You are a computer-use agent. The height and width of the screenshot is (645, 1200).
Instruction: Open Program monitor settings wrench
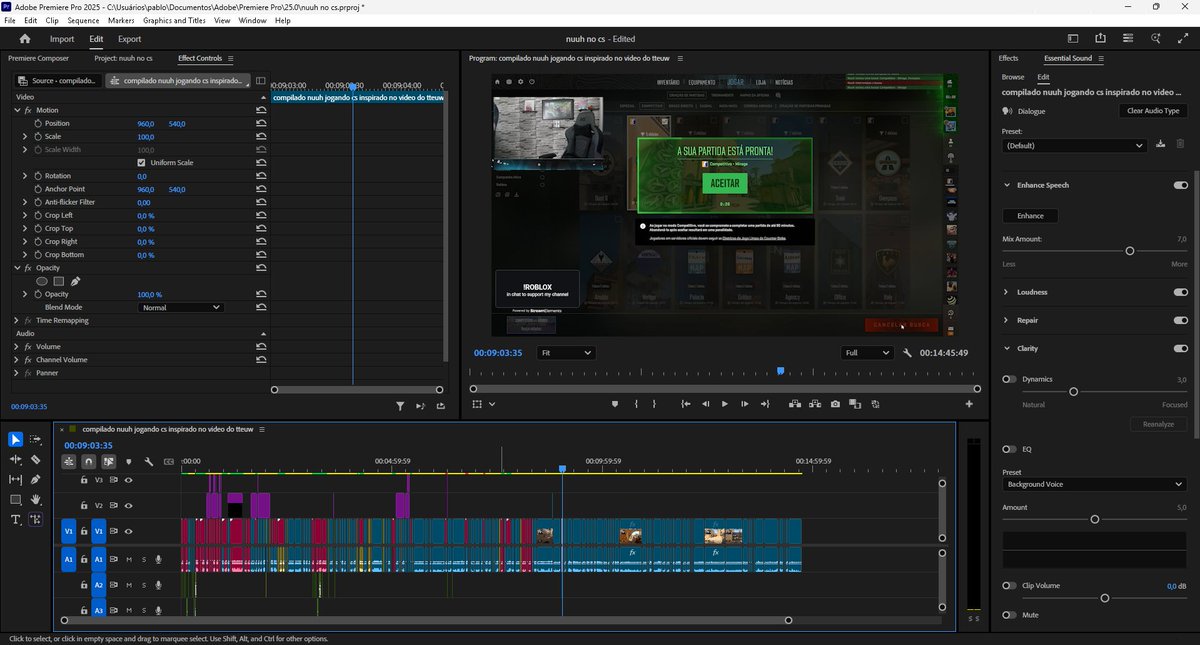tap(908, 353)
